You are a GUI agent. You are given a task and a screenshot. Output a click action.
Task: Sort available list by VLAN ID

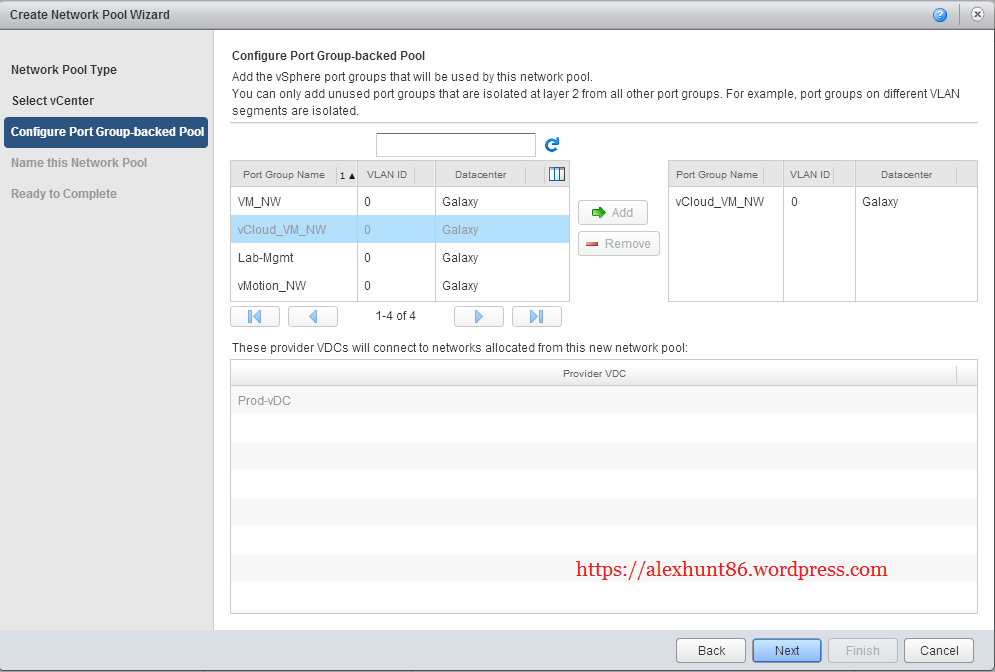(386, 175)
